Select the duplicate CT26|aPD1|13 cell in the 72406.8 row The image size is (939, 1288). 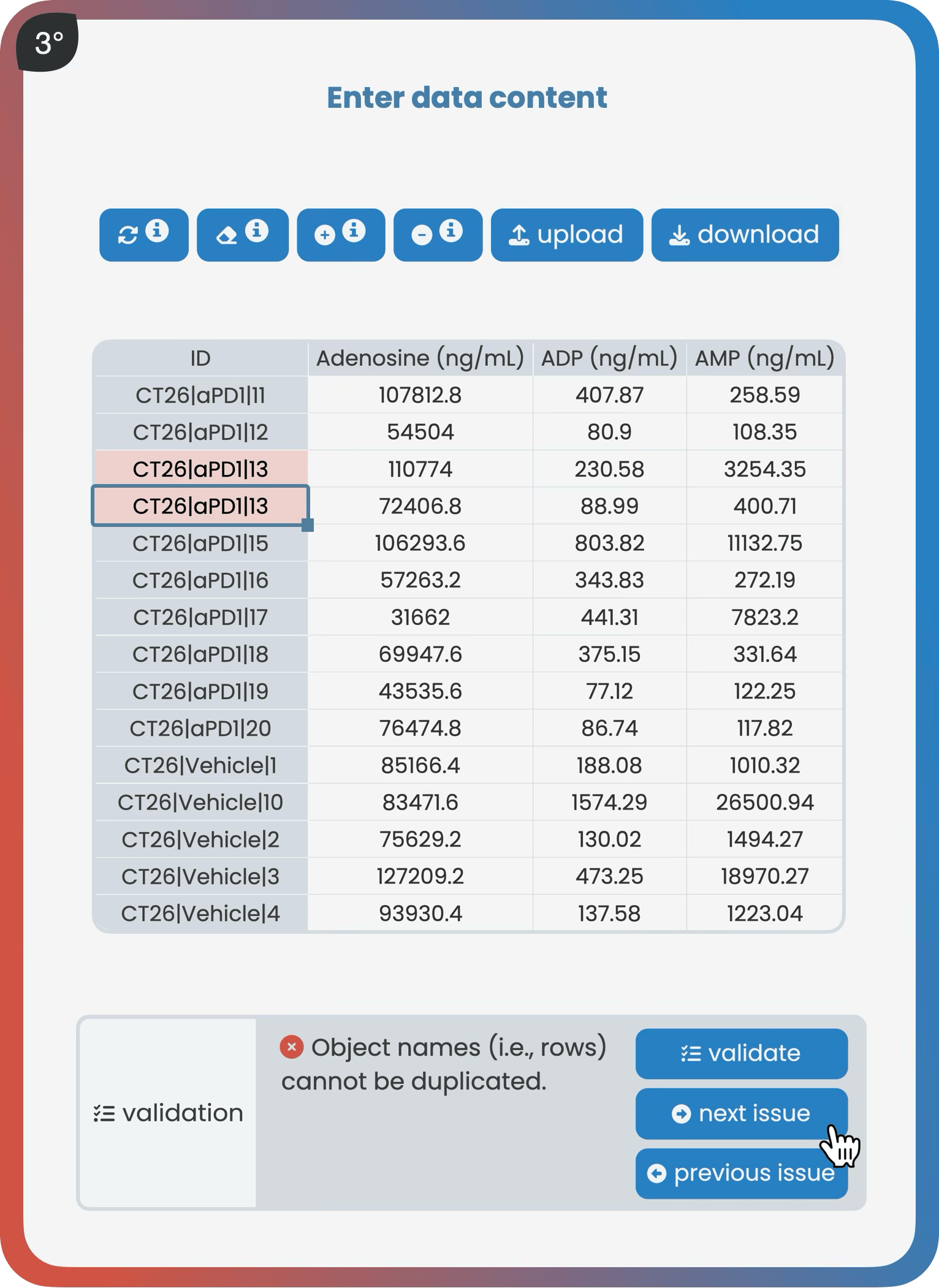click(x=200, y=506)
